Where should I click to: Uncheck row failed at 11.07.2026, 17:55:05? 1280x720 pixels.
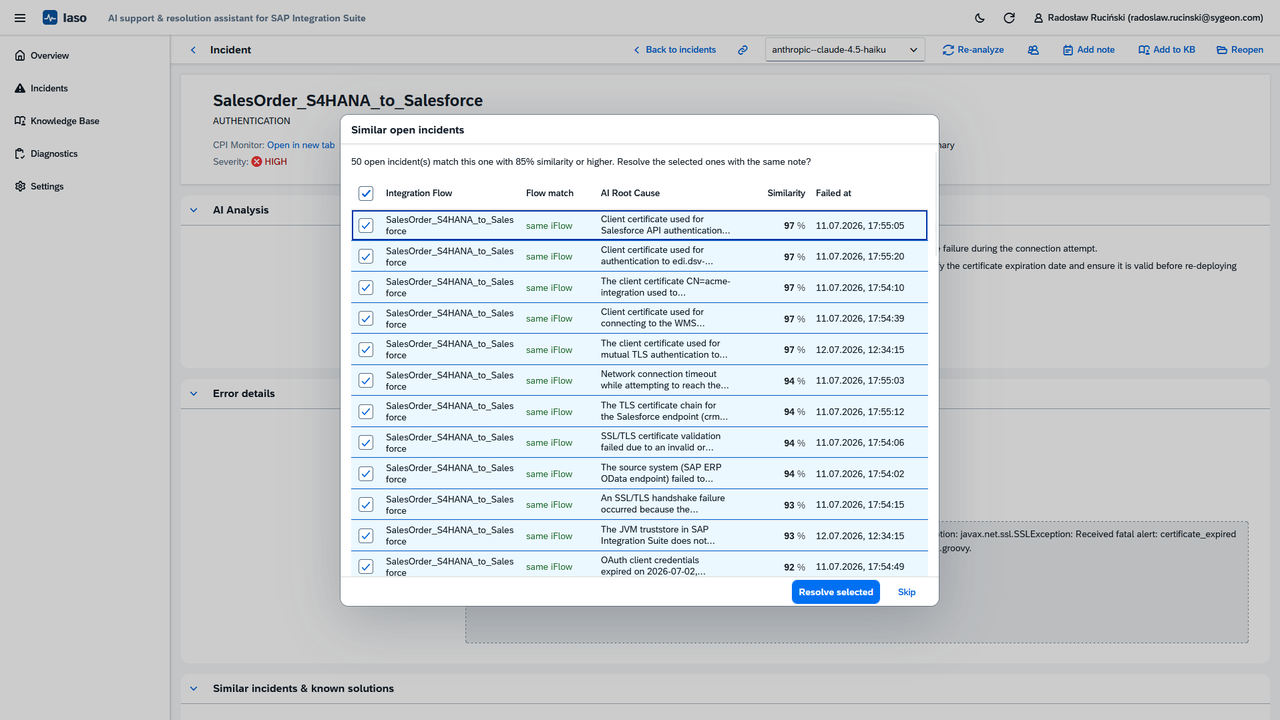click(x=366, y=226)
